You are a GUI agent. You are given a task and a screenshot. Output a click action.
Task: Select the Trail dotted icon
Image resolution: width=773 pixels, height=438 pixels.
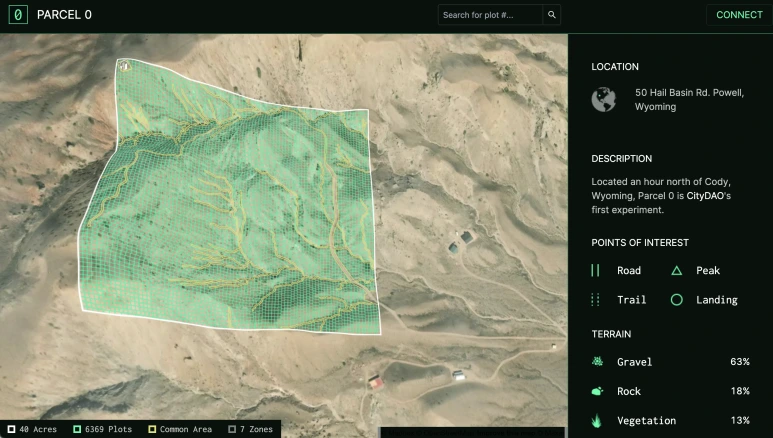click(595, 300)
